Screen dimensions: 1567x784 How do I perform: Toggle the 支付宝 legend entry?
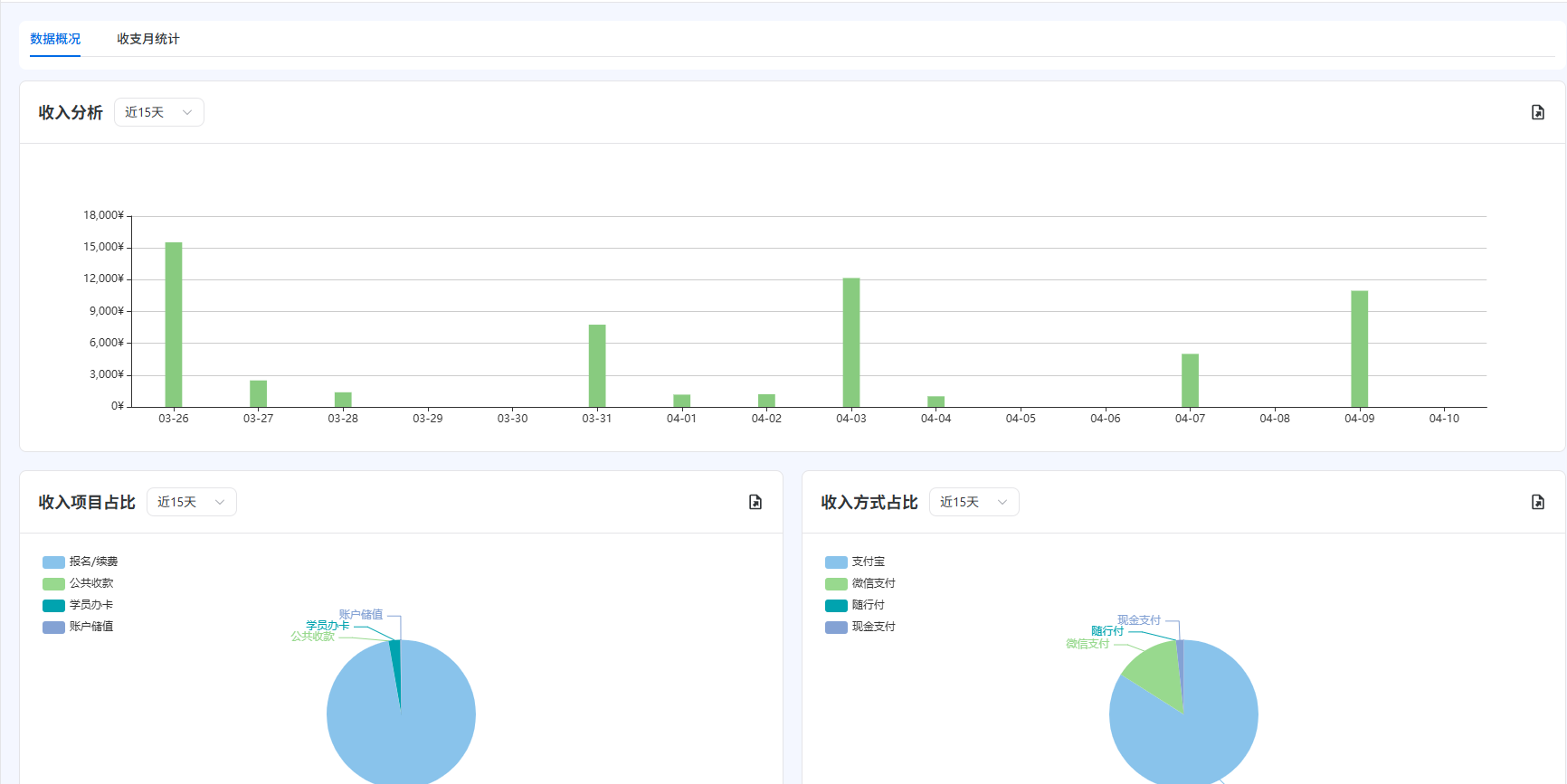(x=856, y=562)
